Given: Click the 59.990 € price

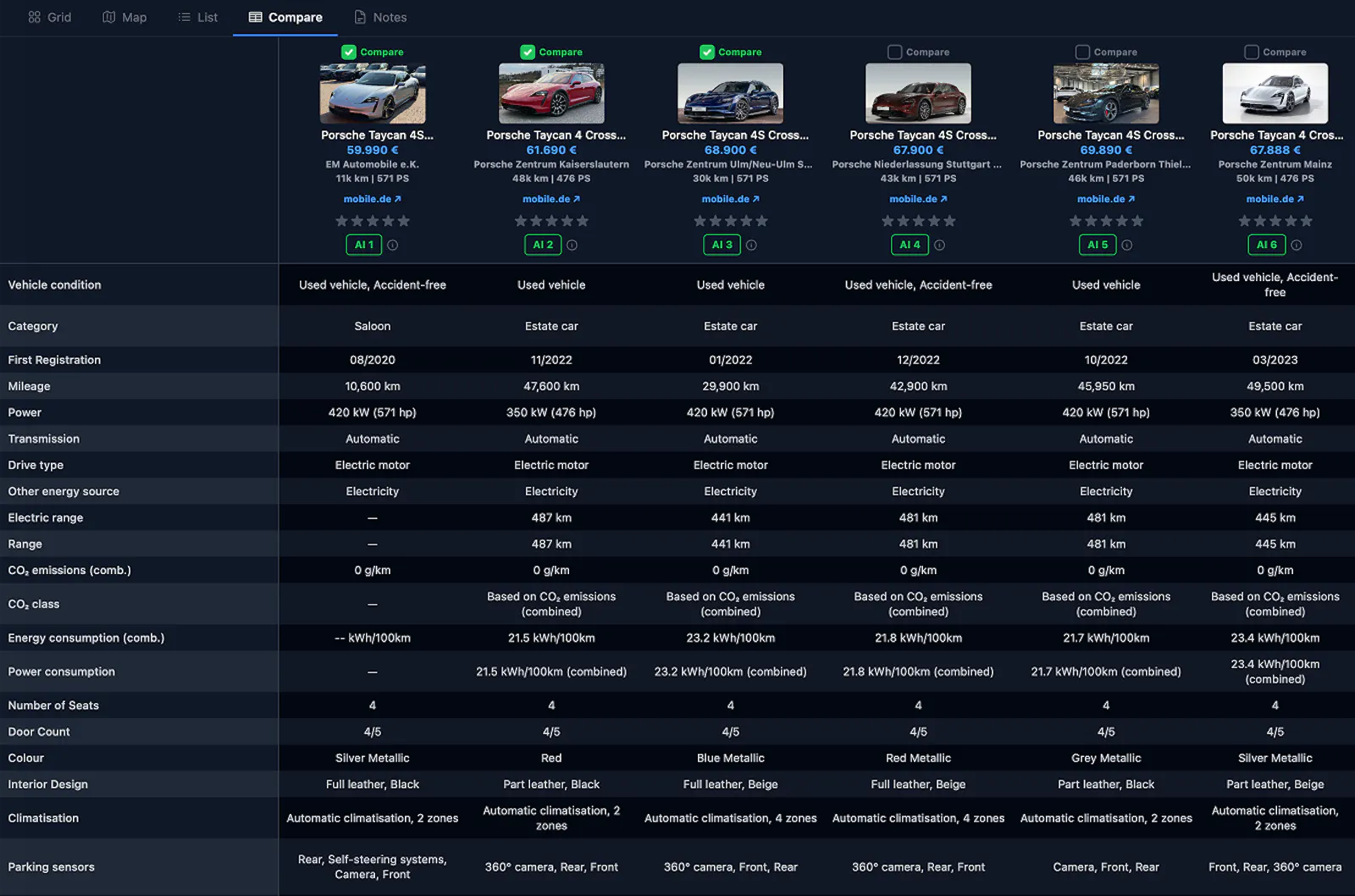Looking at the screenshot, I should [x=373, y=150].
